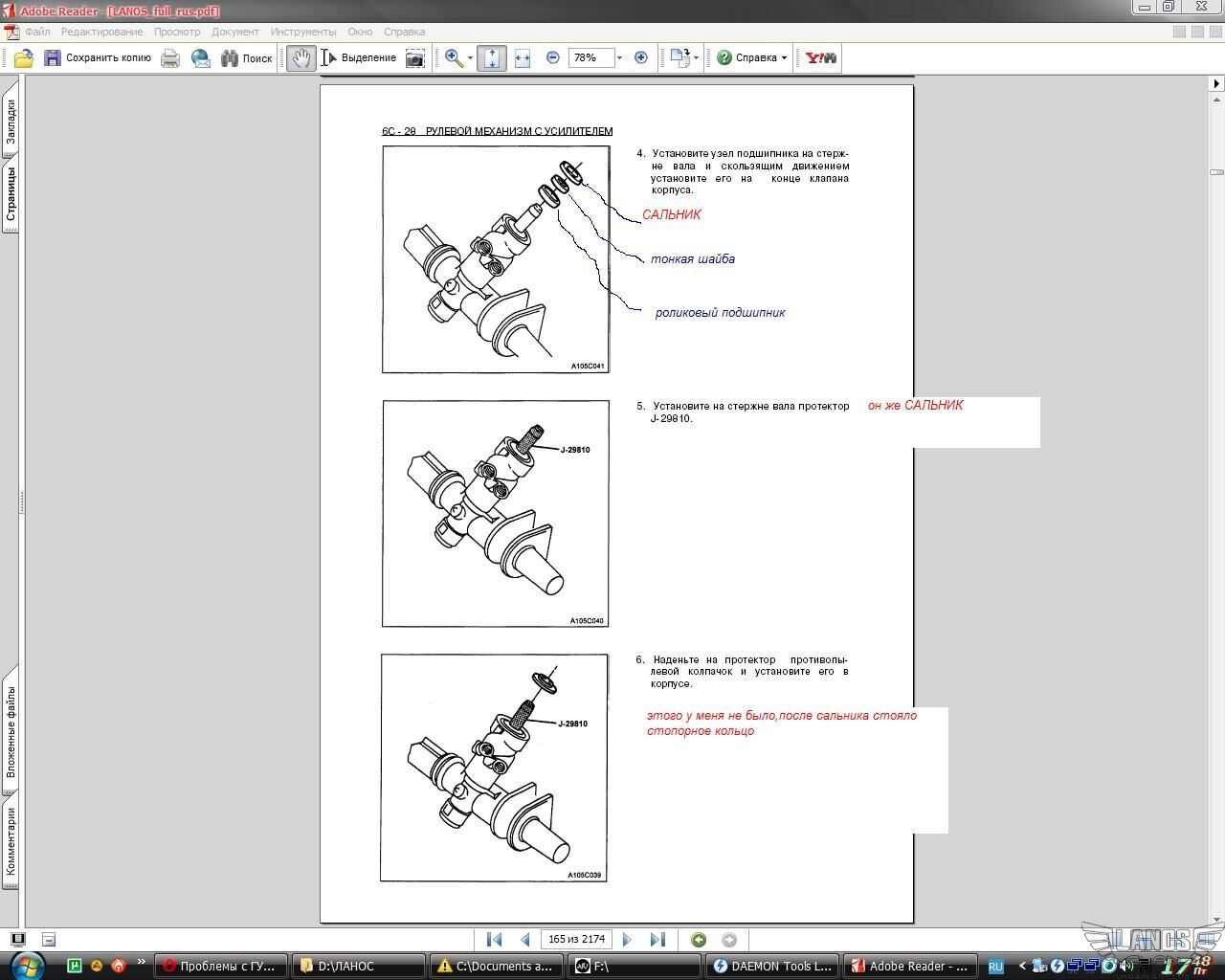The image size is (1225, 980).
Task: Toggle Fit Width view
Action: click(x=523, y=58)
